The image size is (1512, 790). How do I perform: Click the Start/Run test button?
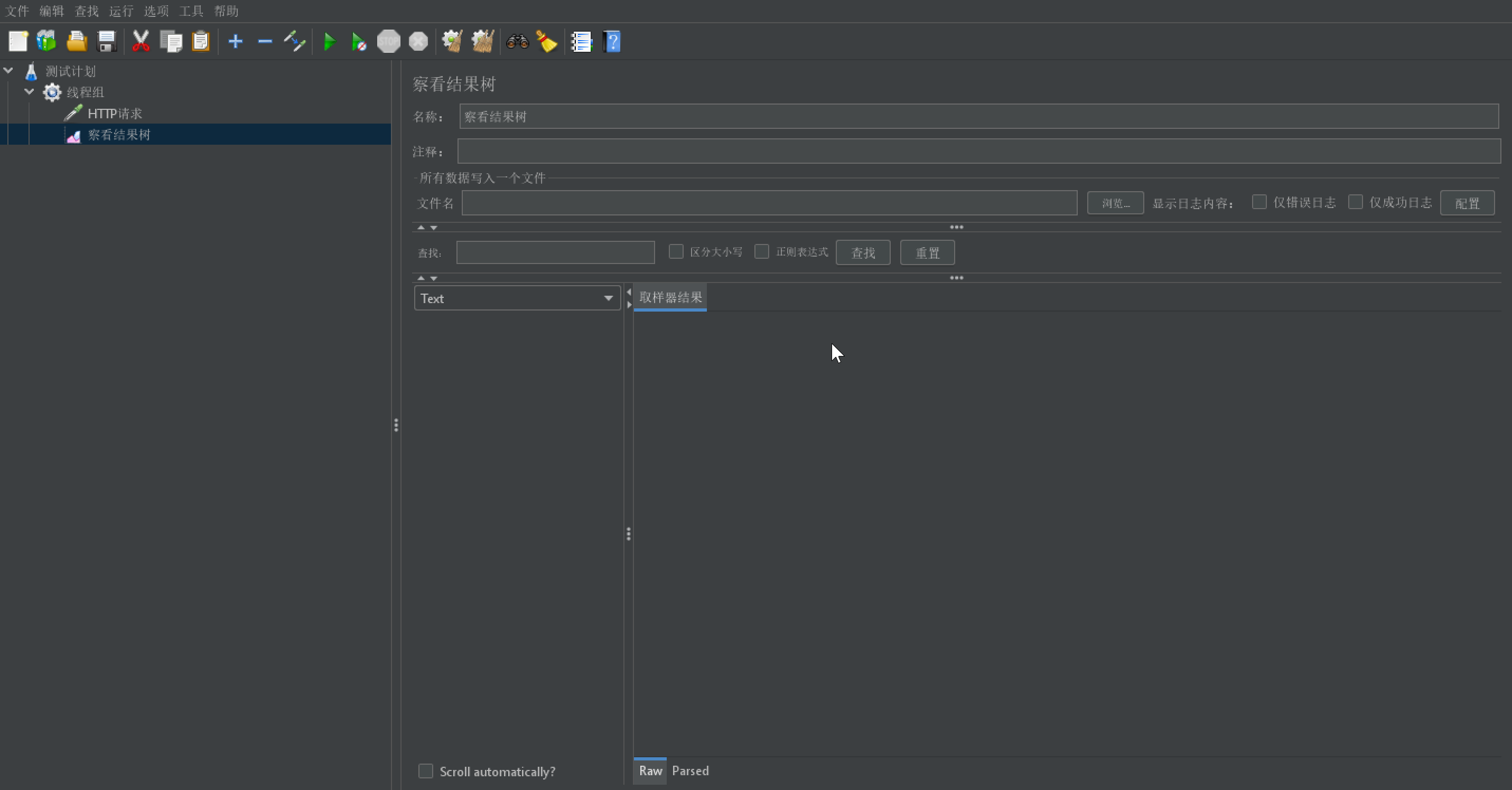(x=331, y=41)
